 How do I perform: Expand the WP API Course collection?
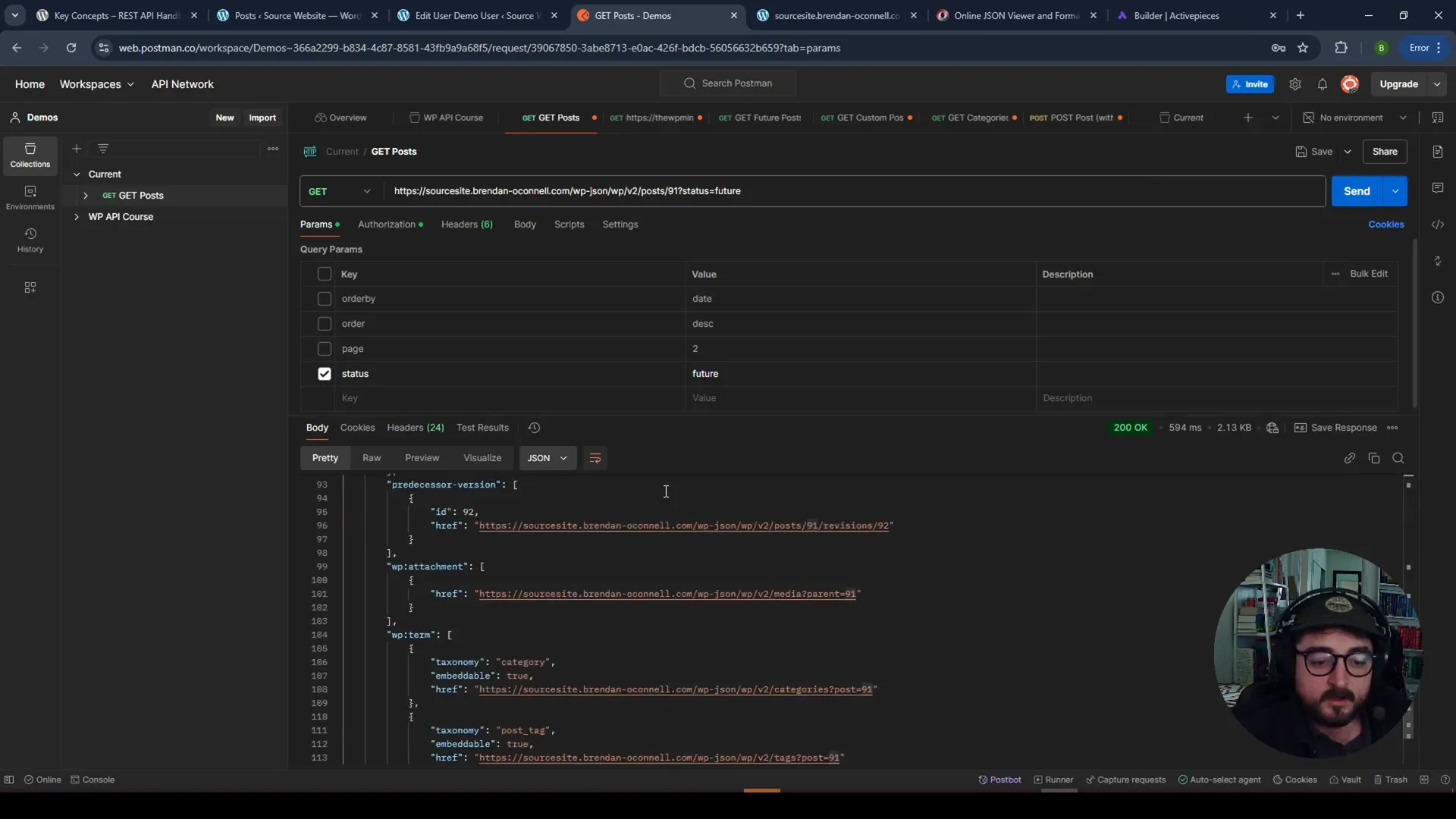tap(77, 217)
